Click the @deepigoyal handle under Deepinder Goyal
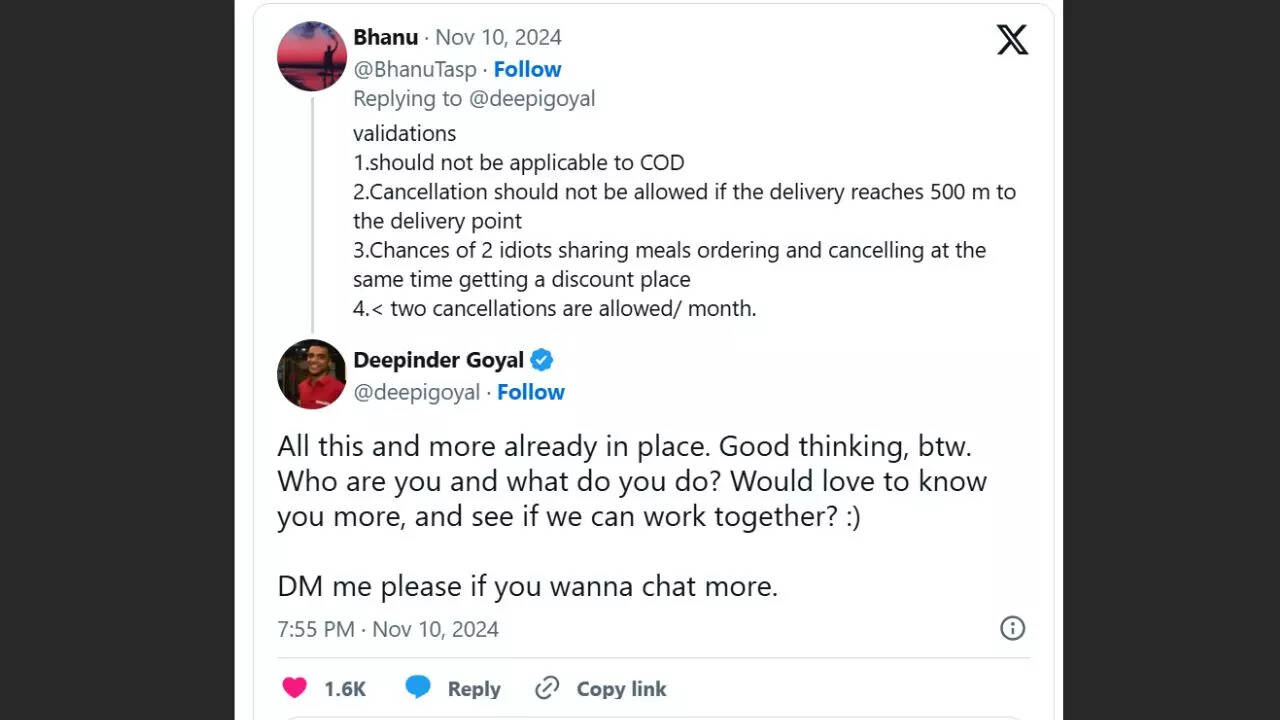Viewport: 1280px width, 720px height. pyautogui.click(x=416, y=392)
